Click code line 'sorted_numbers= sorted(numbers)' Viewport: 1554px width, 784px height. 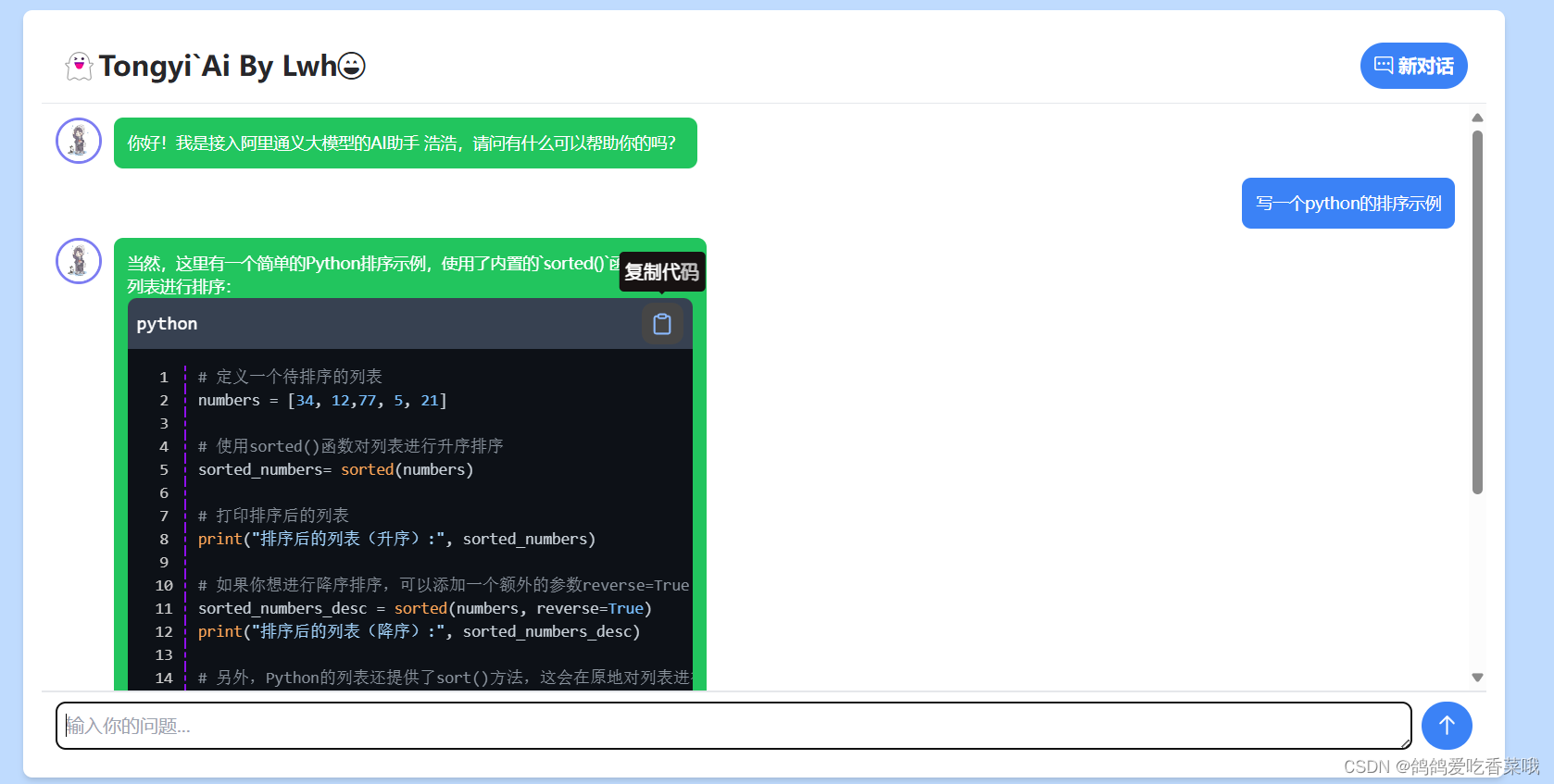point(335,469)
